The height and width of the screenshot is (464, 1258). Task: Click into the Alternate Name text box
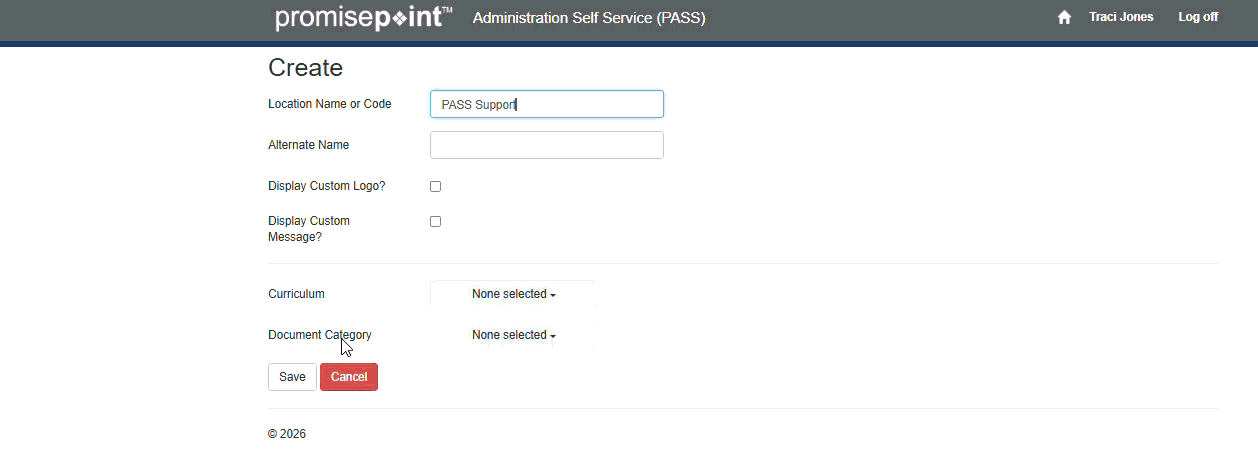coord(546,145)
